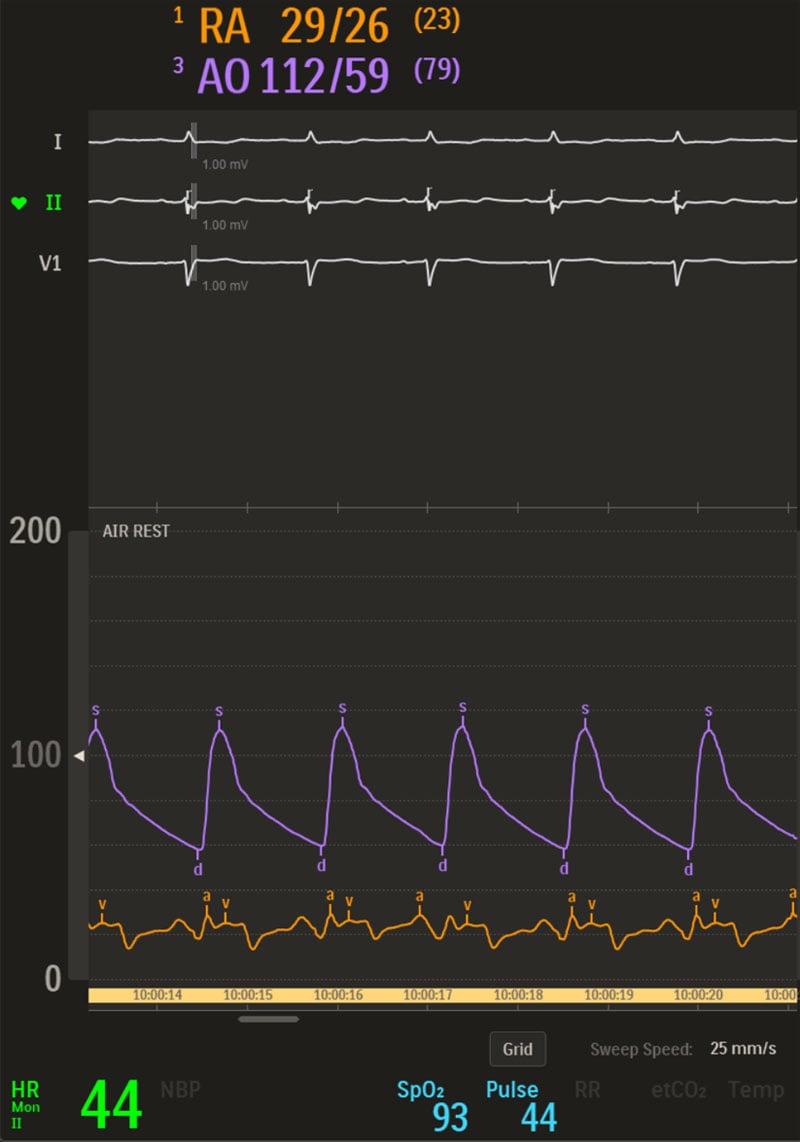Open the Temp parameter tile
This screenshot has height=1142, width=800.
pos(755,1090)
